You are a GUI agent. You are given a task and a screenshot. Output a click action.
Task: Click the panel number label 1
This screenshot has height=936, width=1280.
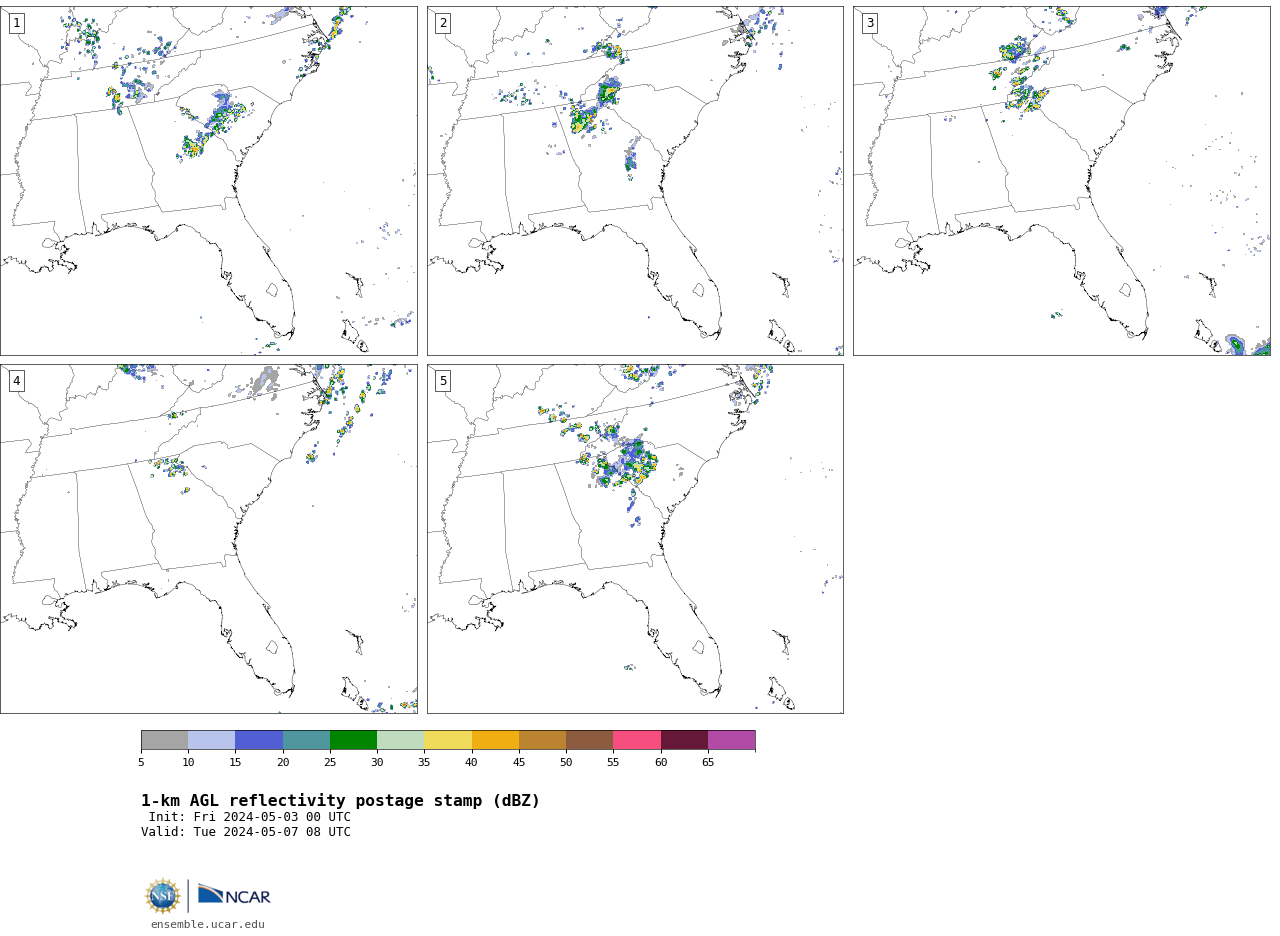coord(16,23)
